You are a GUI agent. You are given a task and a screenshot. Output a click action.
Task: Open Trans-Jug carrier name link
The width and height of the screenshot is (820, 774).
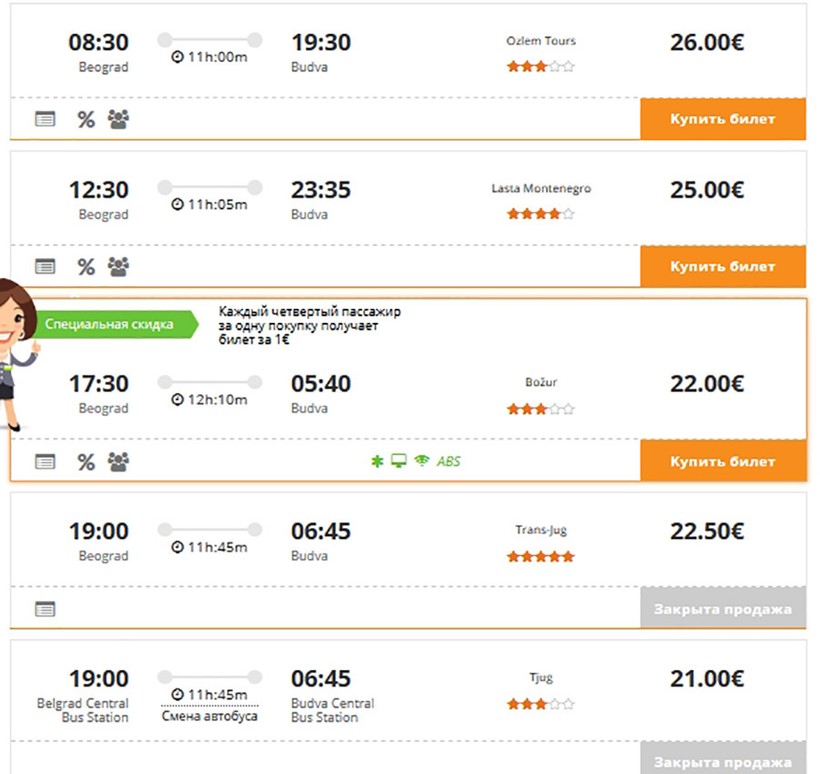pos(541,530)
